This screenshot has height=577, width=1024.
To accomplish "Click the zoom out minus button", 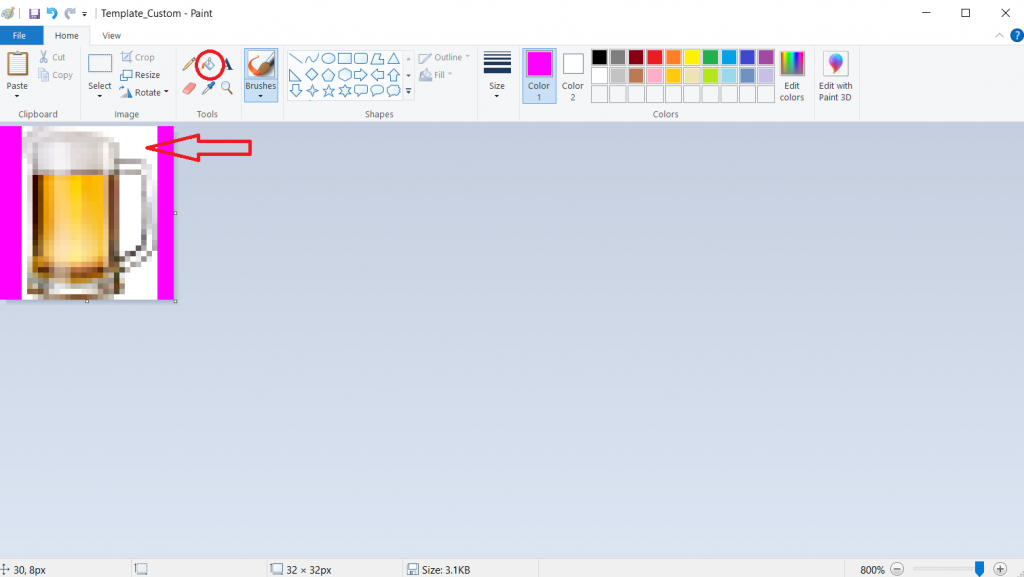I will click(897, 569).
